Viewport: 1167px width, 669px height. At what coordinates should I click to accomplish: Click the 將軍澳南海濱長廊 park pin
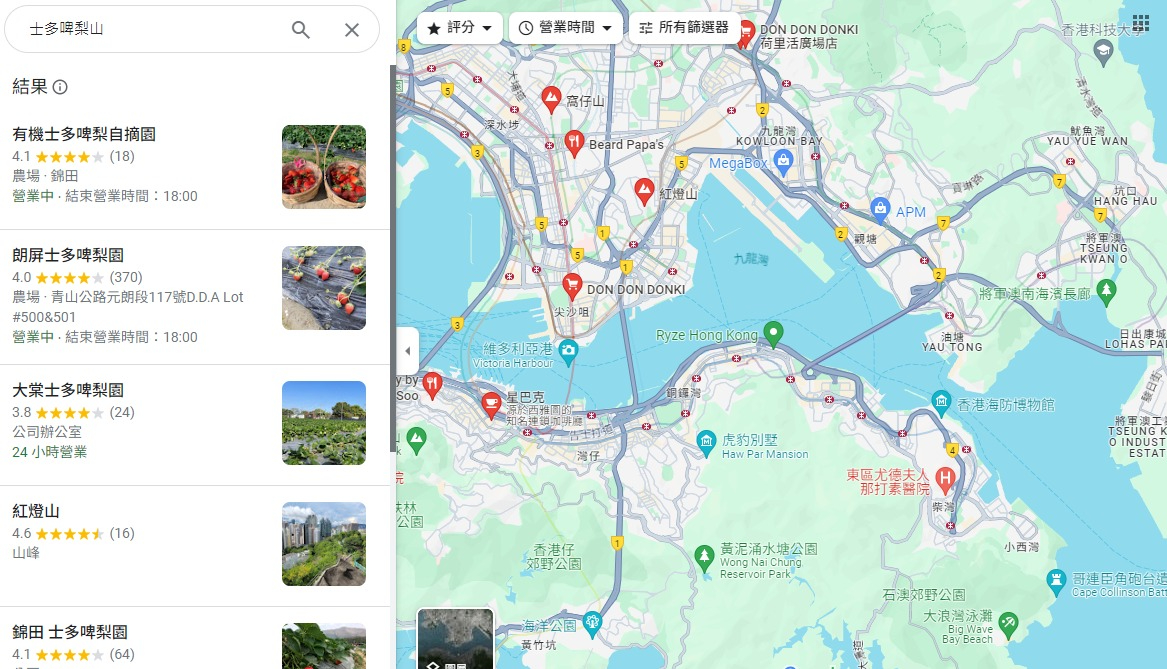click(x=1106, y=292)
